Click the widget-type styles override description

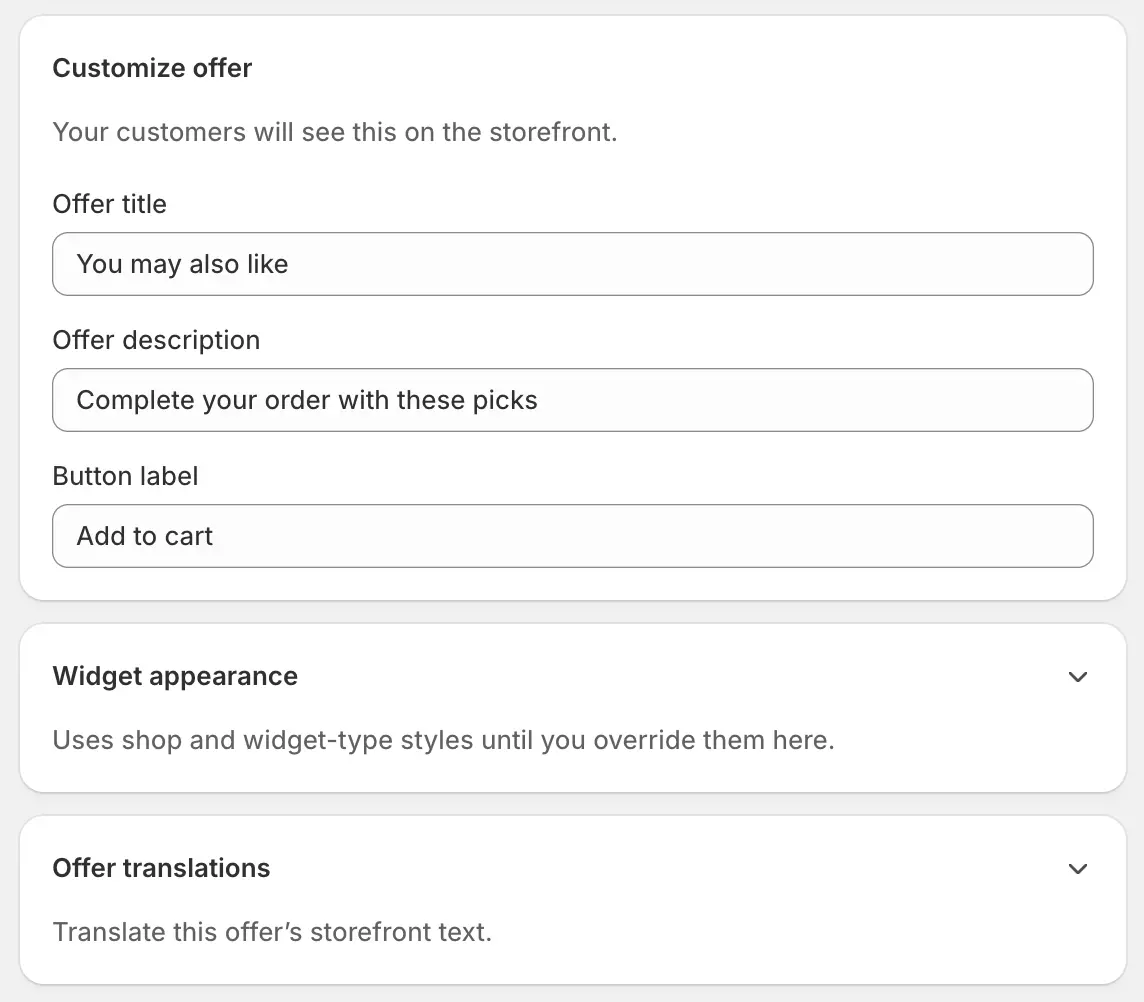[x=444, y=740]
